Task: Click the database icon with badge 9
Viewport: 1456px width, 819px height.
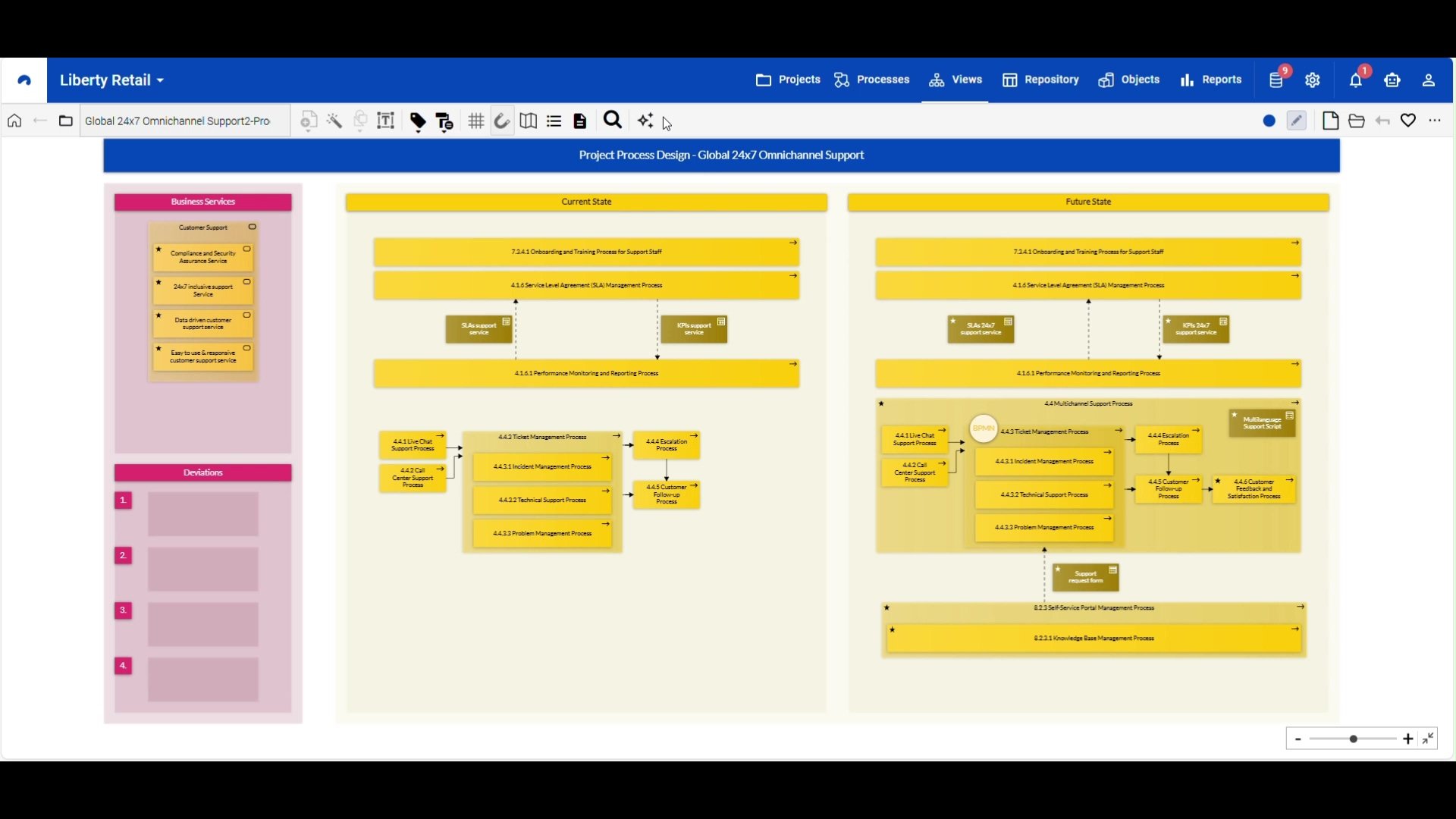Action: [x=1276, y=80]
